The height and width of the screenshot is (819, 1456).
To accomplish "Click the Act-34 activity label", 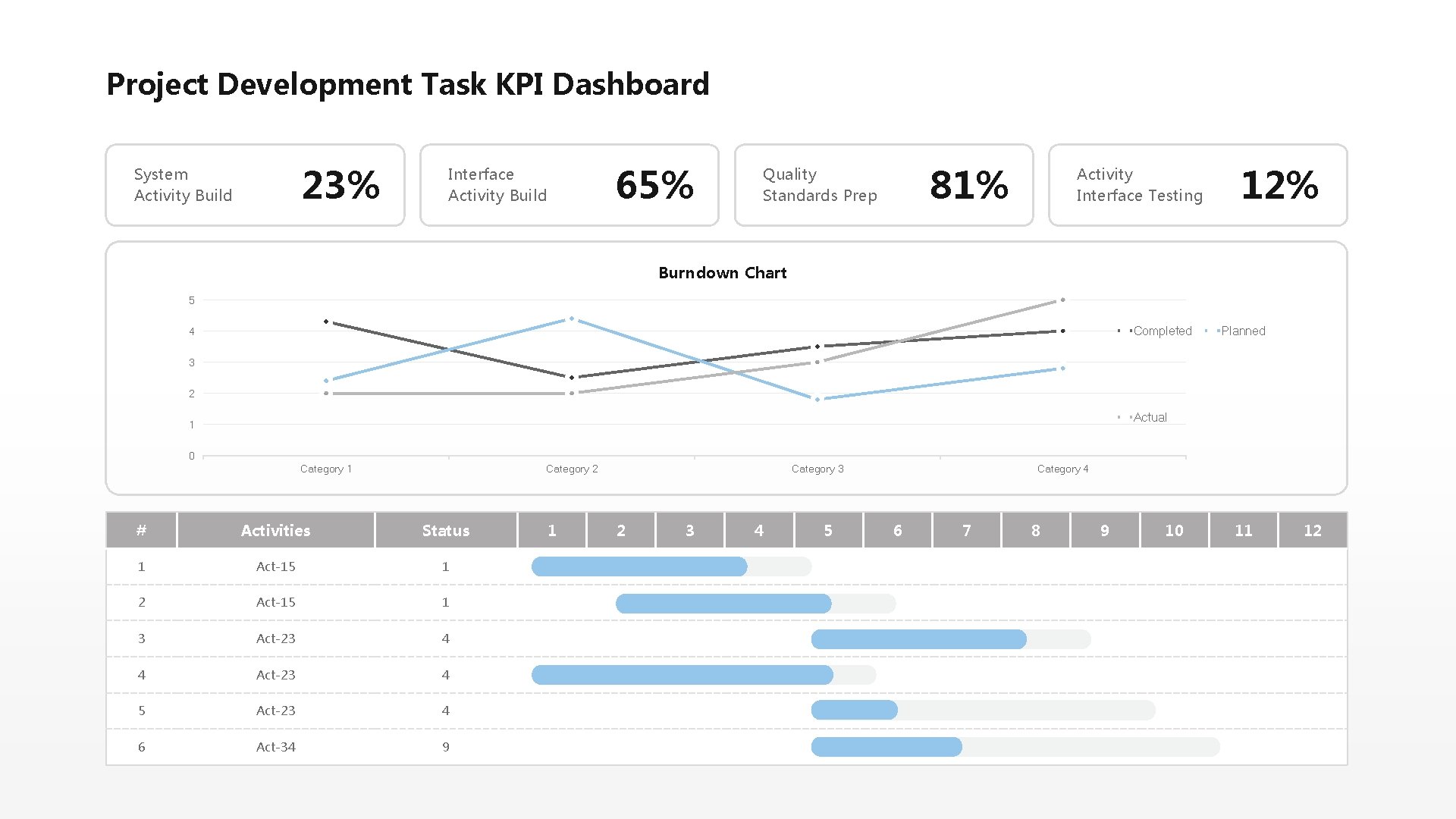I will (x=275, y=747).
